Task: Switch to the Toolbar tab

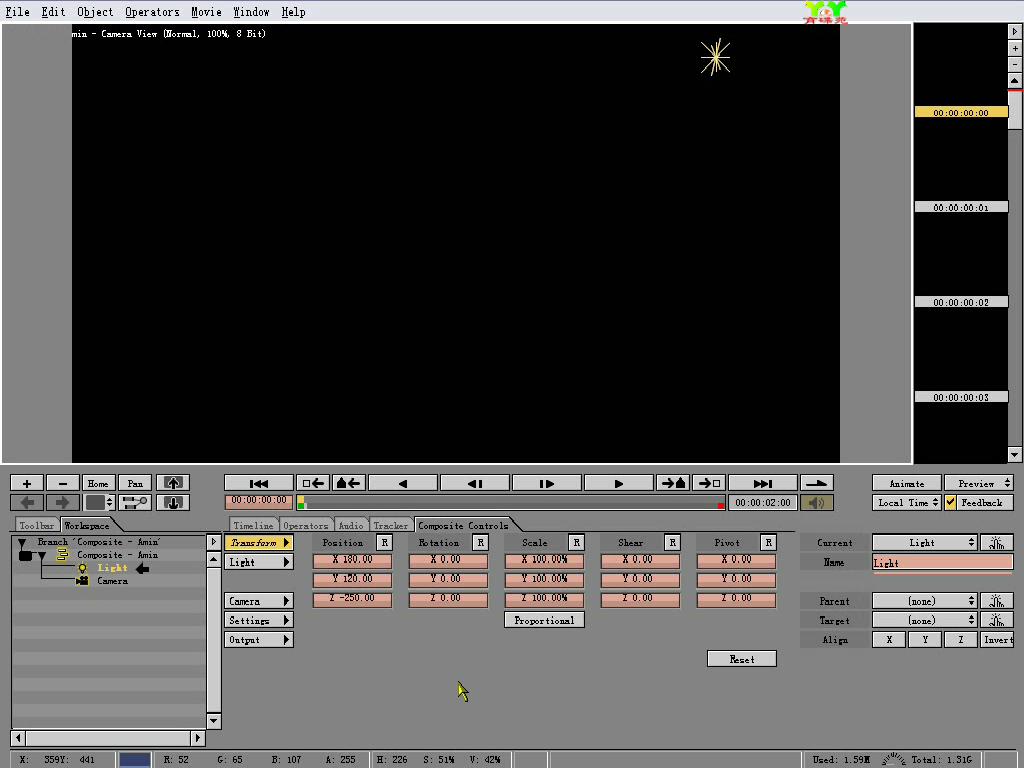Action: pos(37,526)
